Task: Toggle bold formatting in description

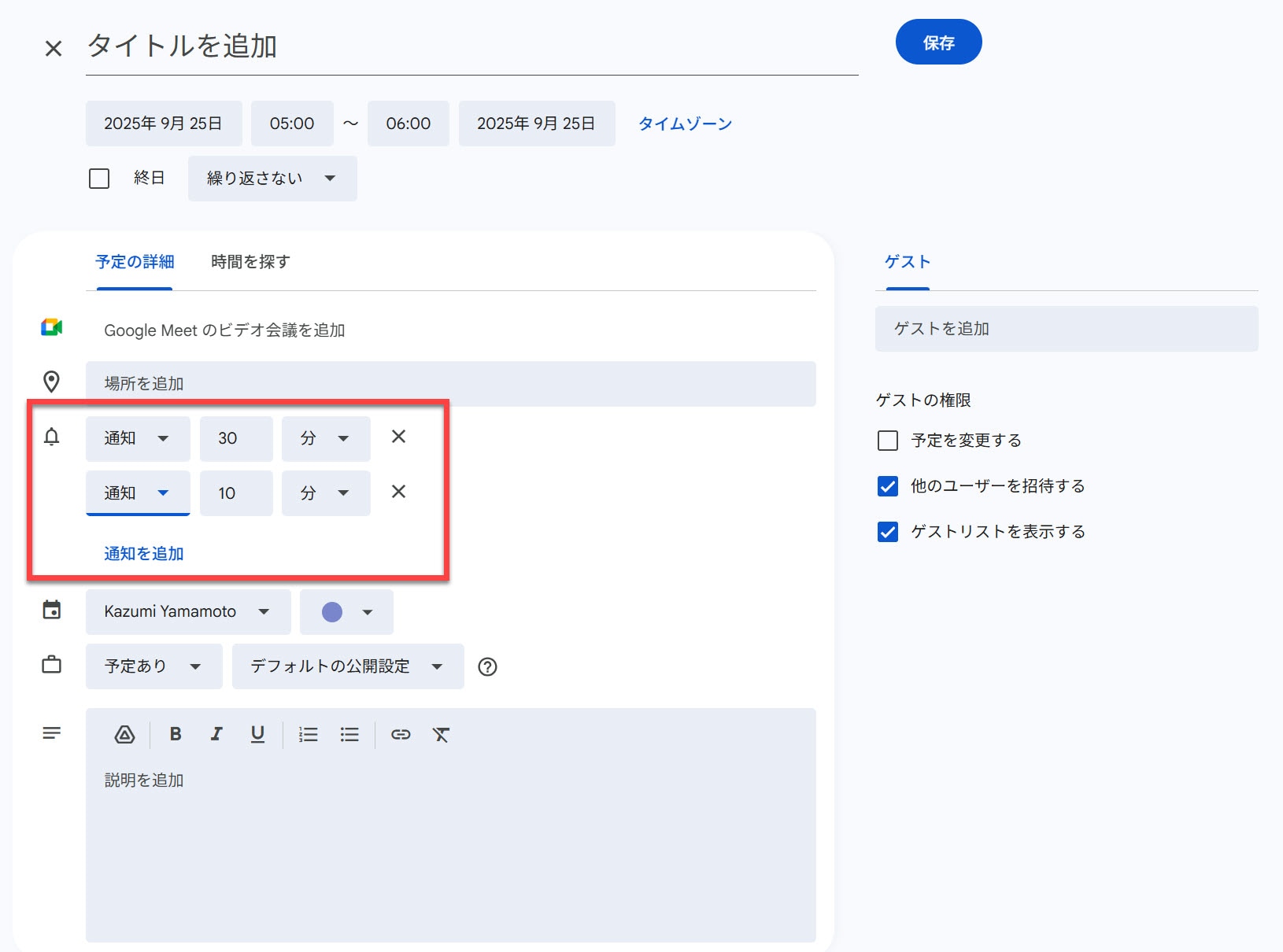Action: (x=176, y=735)
